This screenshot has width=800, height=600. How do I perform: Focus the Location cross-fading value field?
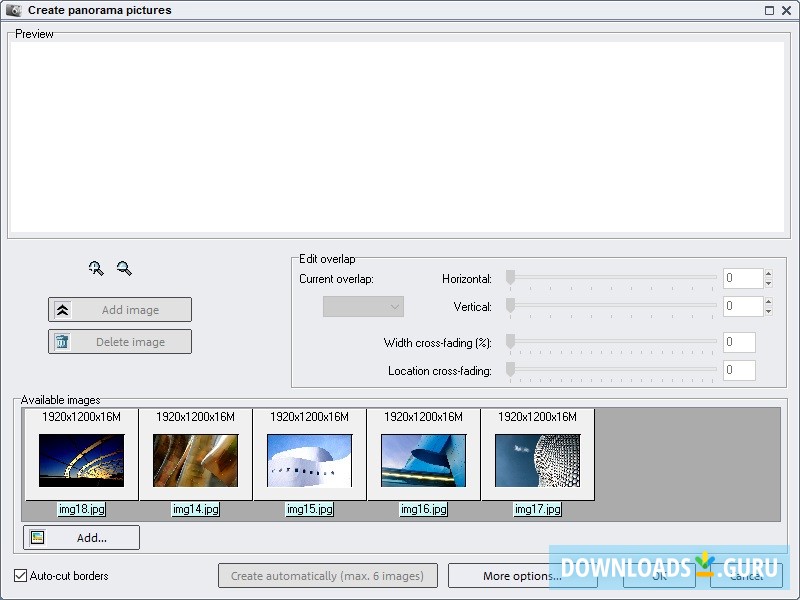[739, 370]
